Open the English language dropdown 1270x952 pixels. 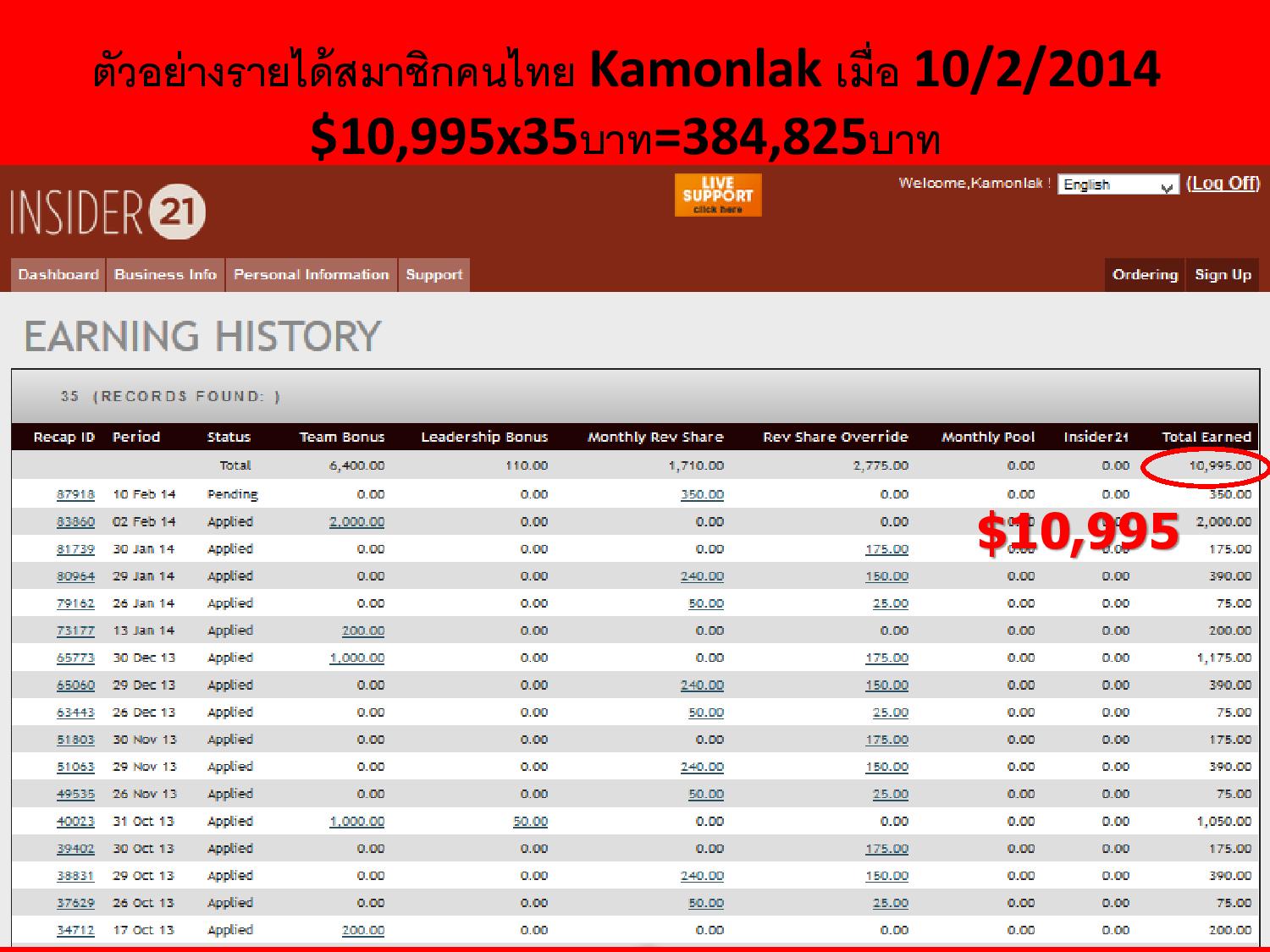(x=1118, y=184)
